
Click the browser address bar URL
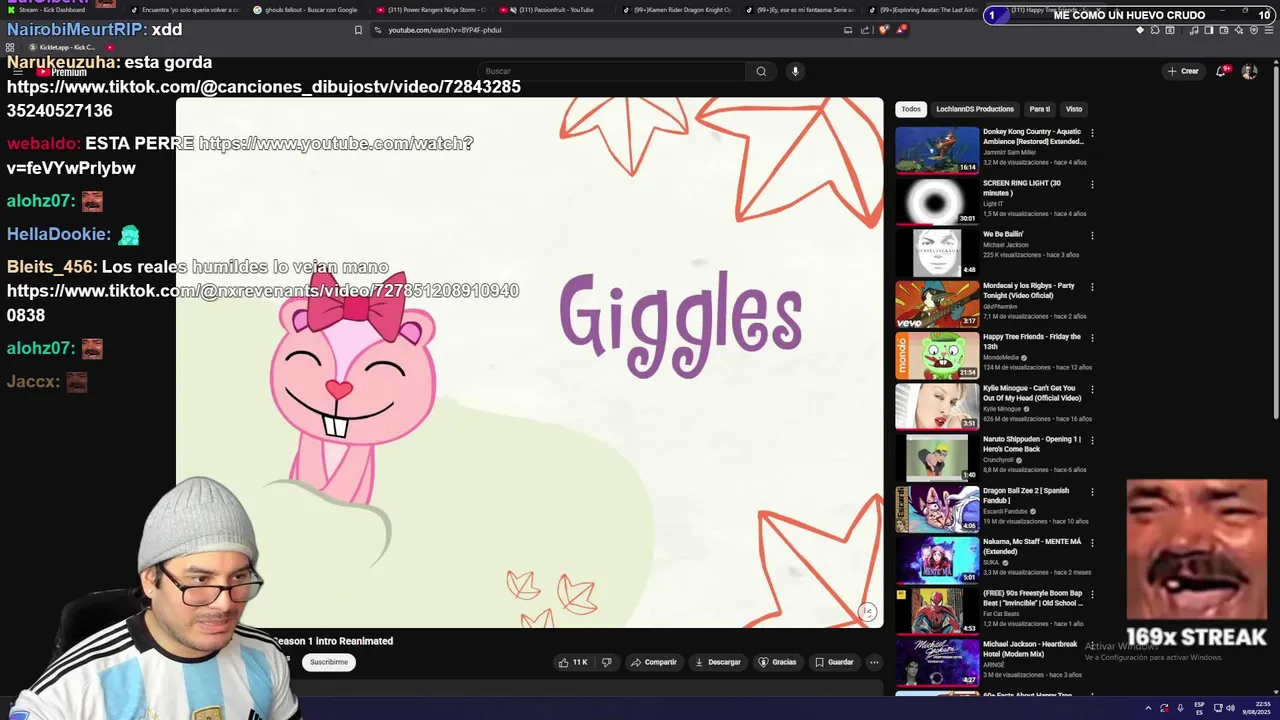point(445,30)
